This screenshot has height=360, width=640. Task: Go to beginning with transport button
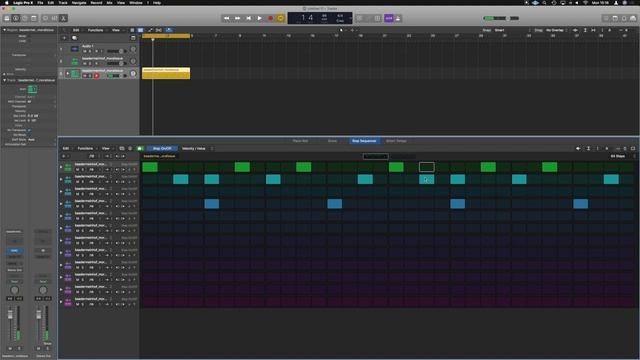249,18
